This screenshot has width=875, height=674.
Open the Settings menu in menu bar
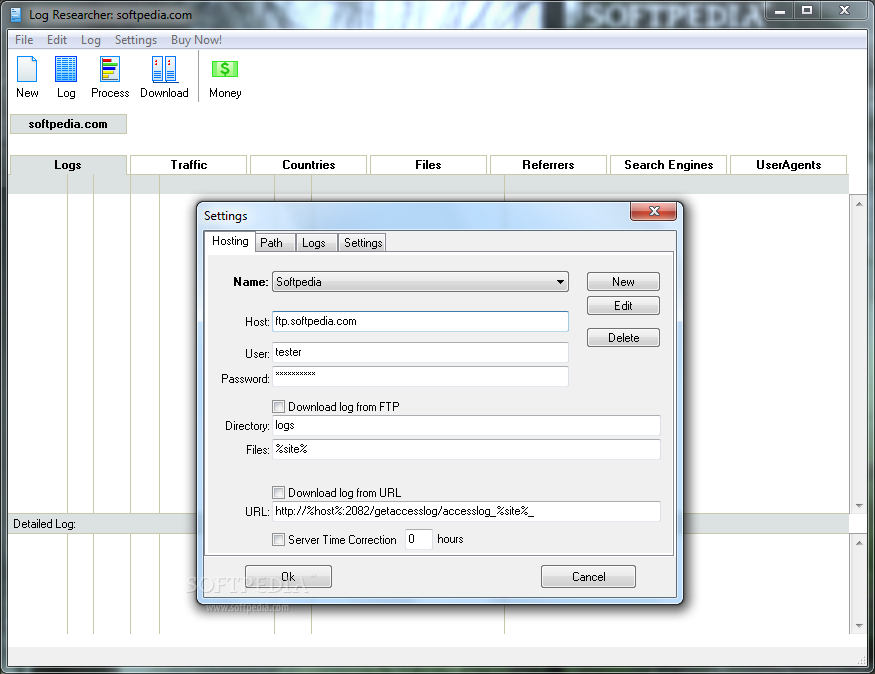coord(136,40)
